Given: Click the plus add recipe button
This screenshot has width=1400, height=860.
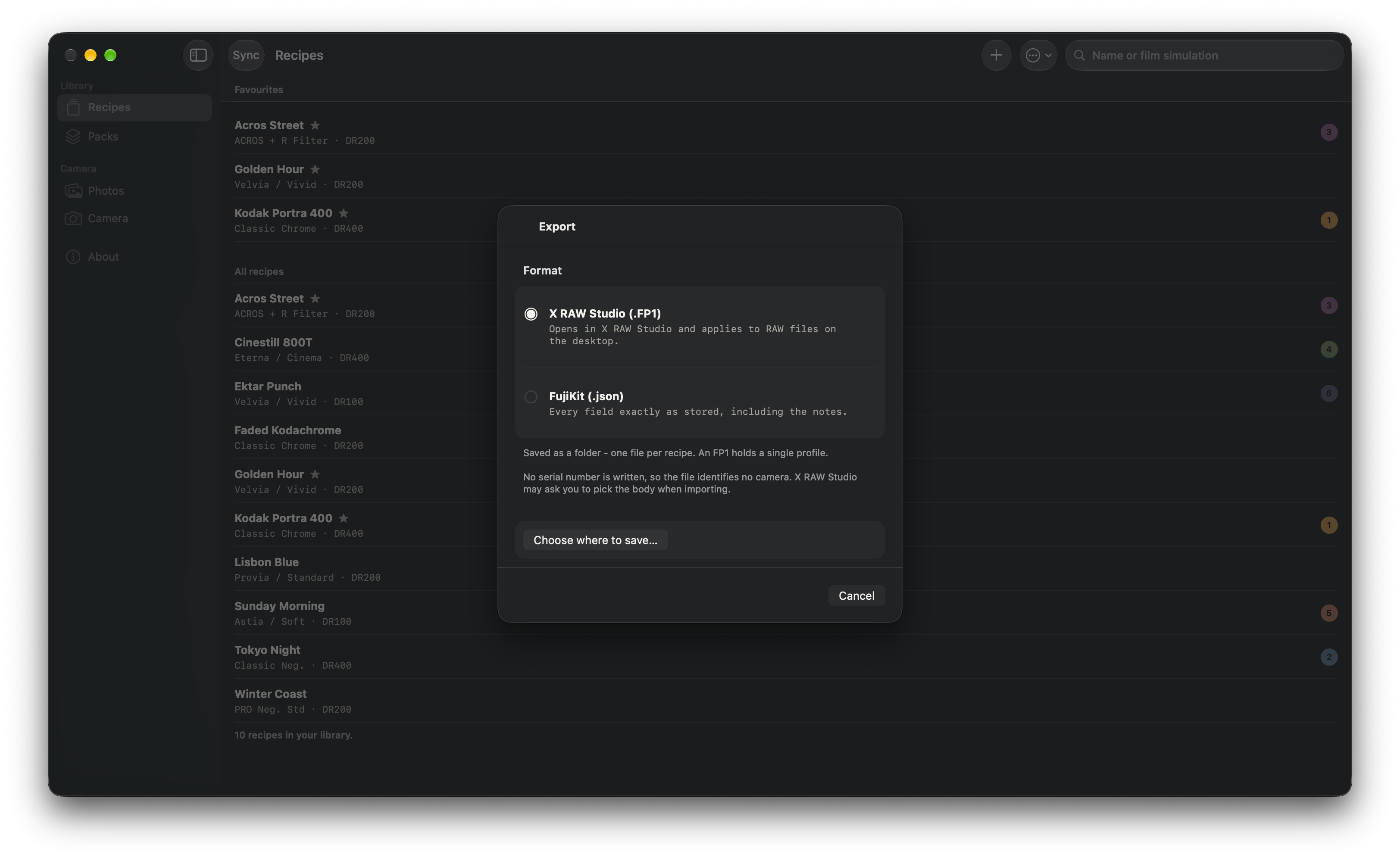Looking at the screenshot, I should coord(996,55).
